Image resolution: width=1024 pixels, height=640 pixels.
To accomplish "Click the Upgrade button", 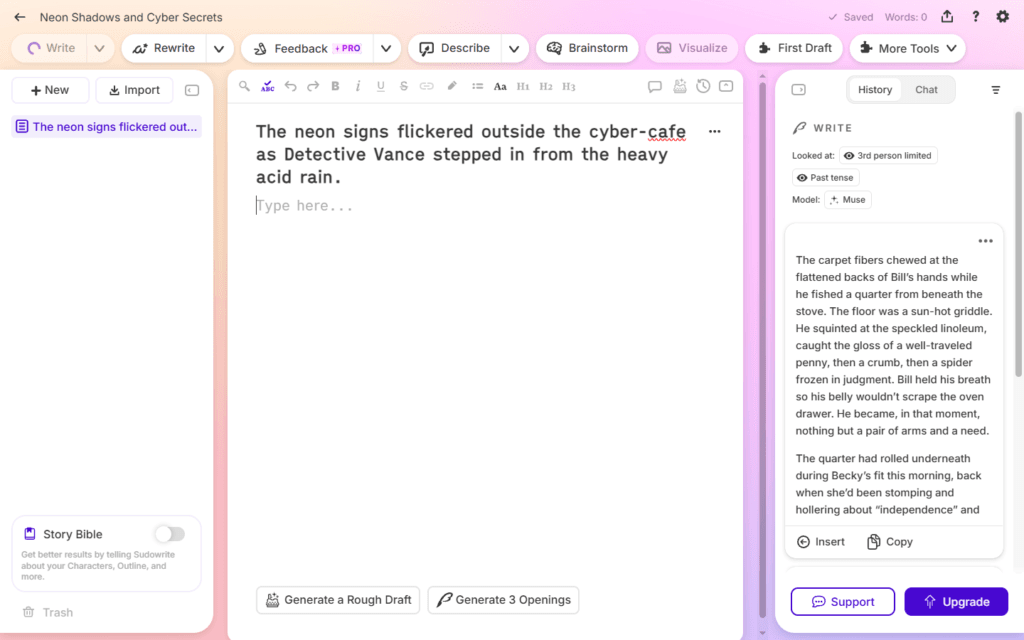I will coord(956,601).
